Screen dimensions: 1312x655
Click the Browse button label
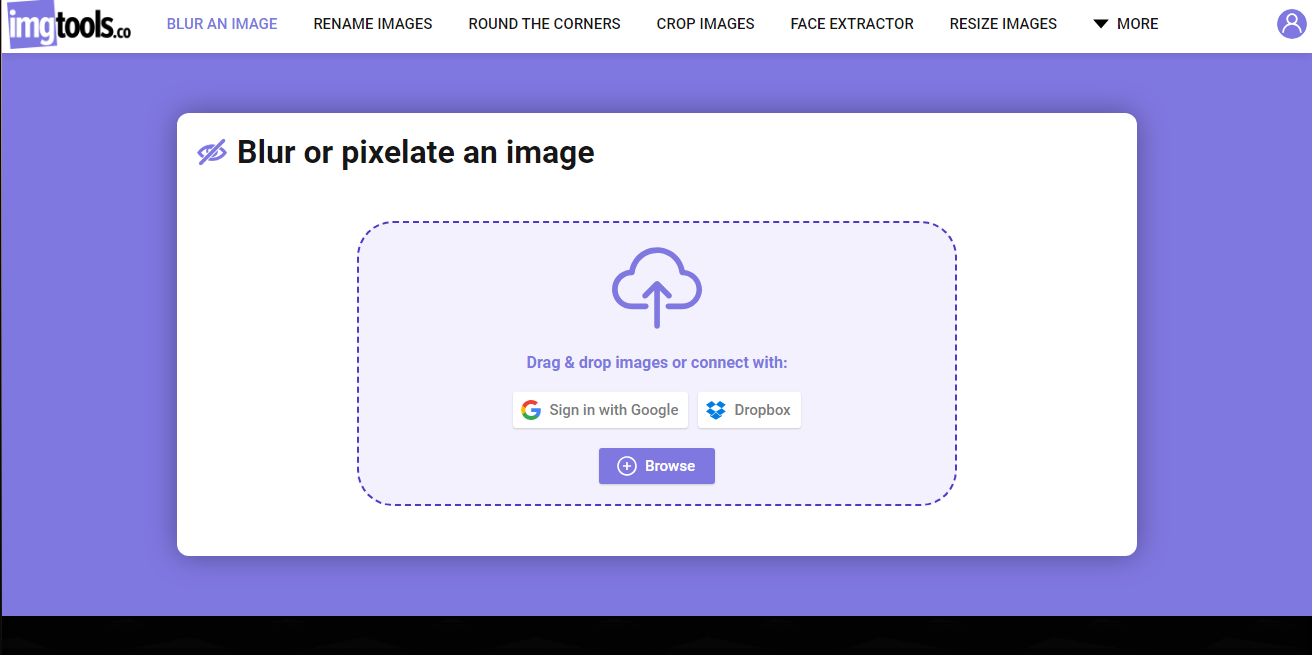[x=670, y=466]
